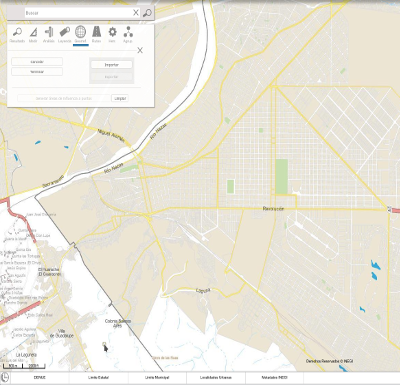The image size is (400, 385).
Task: Open the Agrup. nodes icon
Action: (128, 34)
